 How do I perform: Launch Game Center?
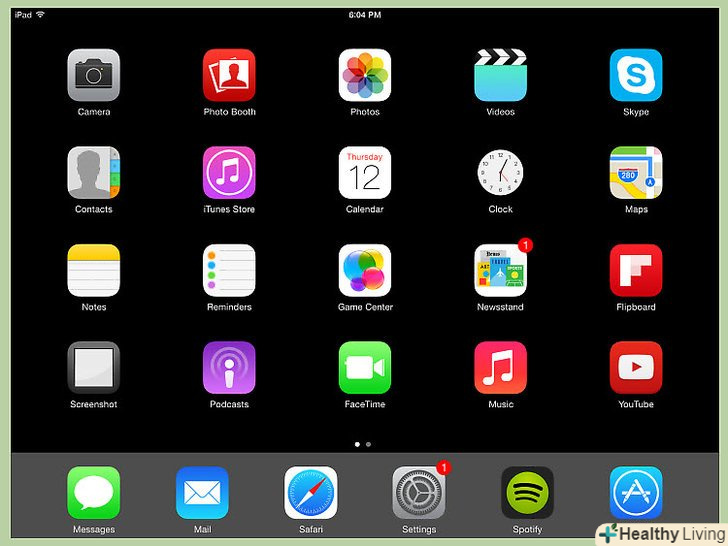click(364, 270)
